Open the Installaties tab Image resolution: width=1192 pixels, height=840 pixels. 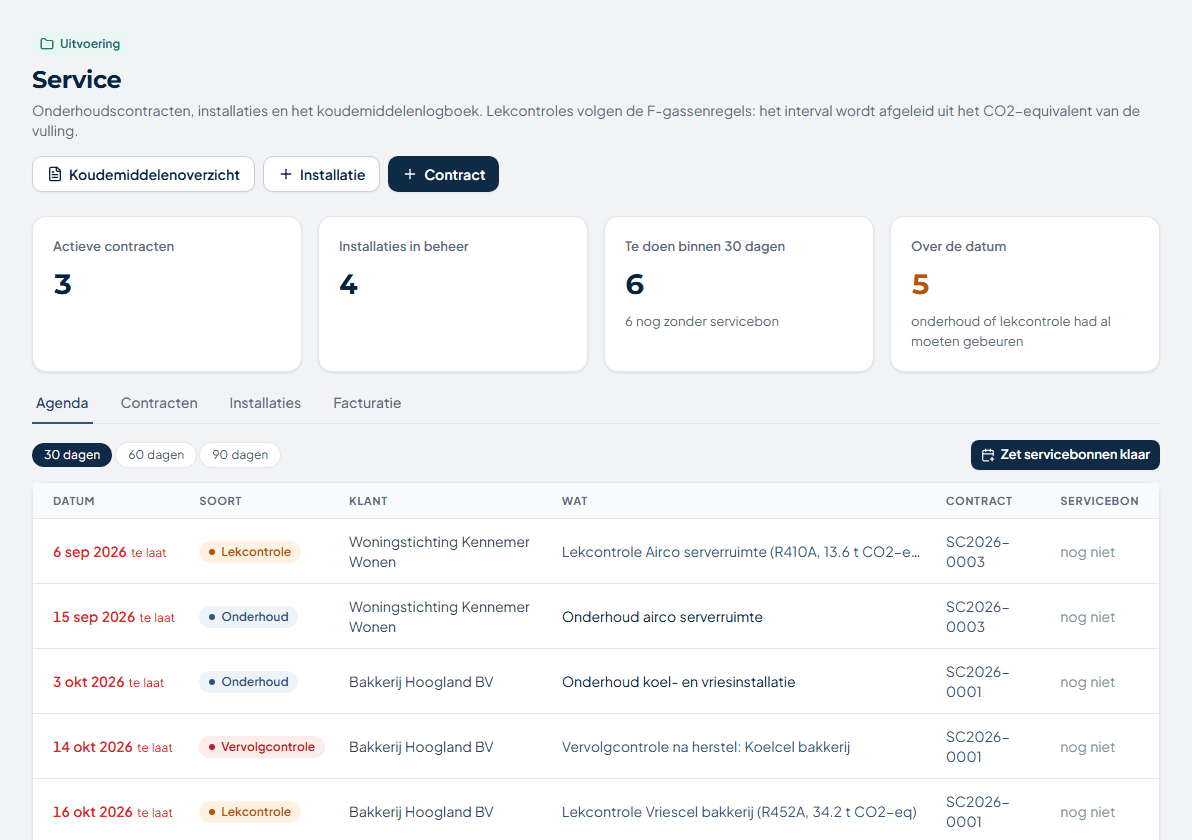(265, 403)
